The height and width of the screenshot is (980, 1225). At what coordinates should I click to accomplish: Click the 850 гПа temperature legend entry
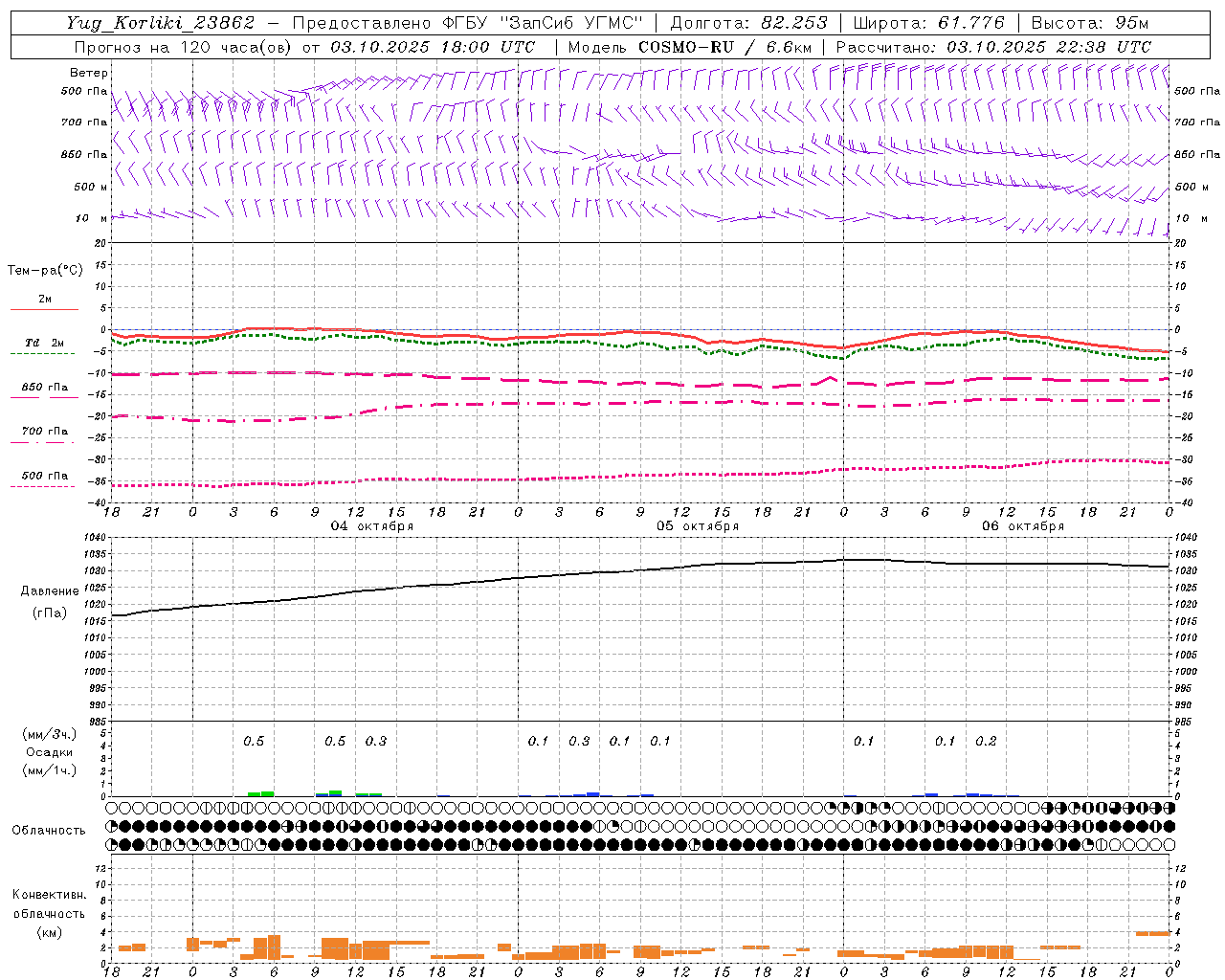[x=45, y=388]
